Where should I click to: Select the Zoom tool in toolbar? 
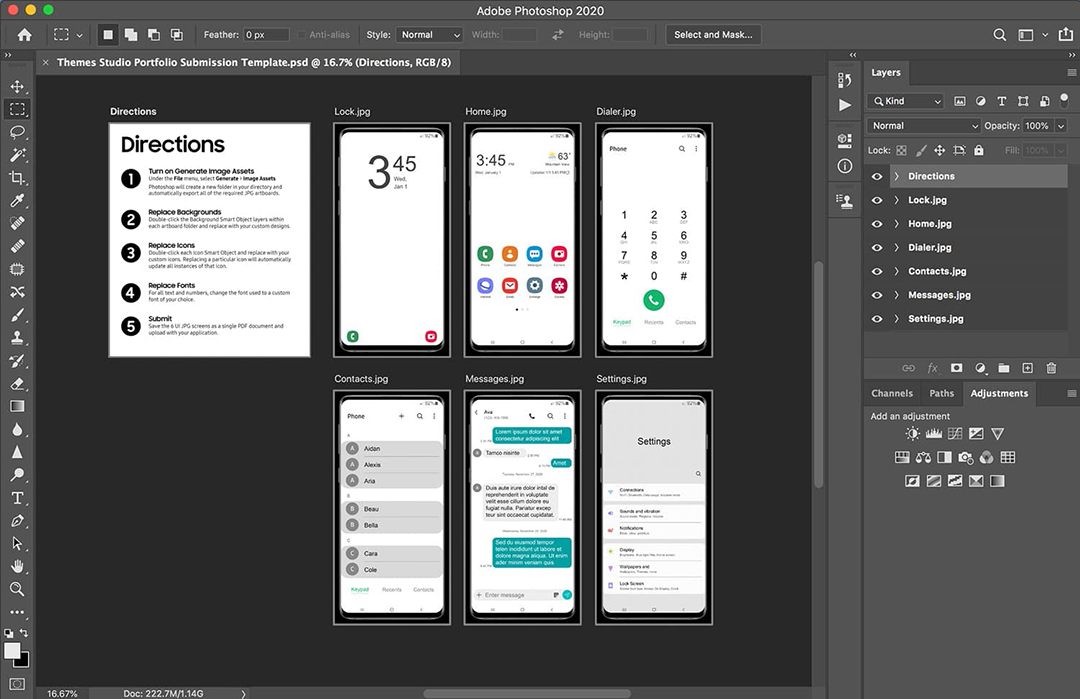(17, 589)
